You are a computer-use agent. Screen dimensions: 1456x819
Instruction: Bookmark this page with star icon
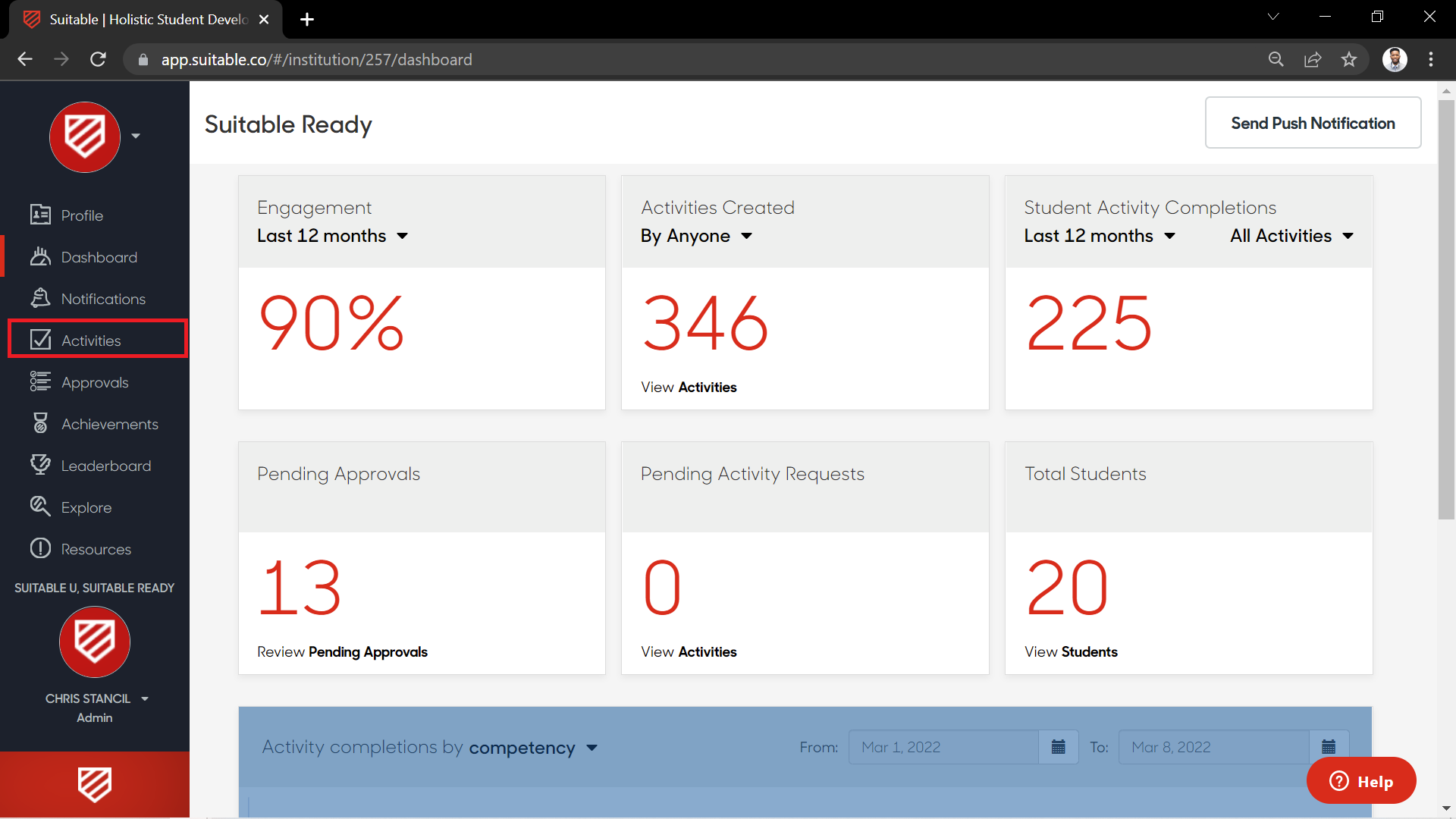(x=1349, y=59)
